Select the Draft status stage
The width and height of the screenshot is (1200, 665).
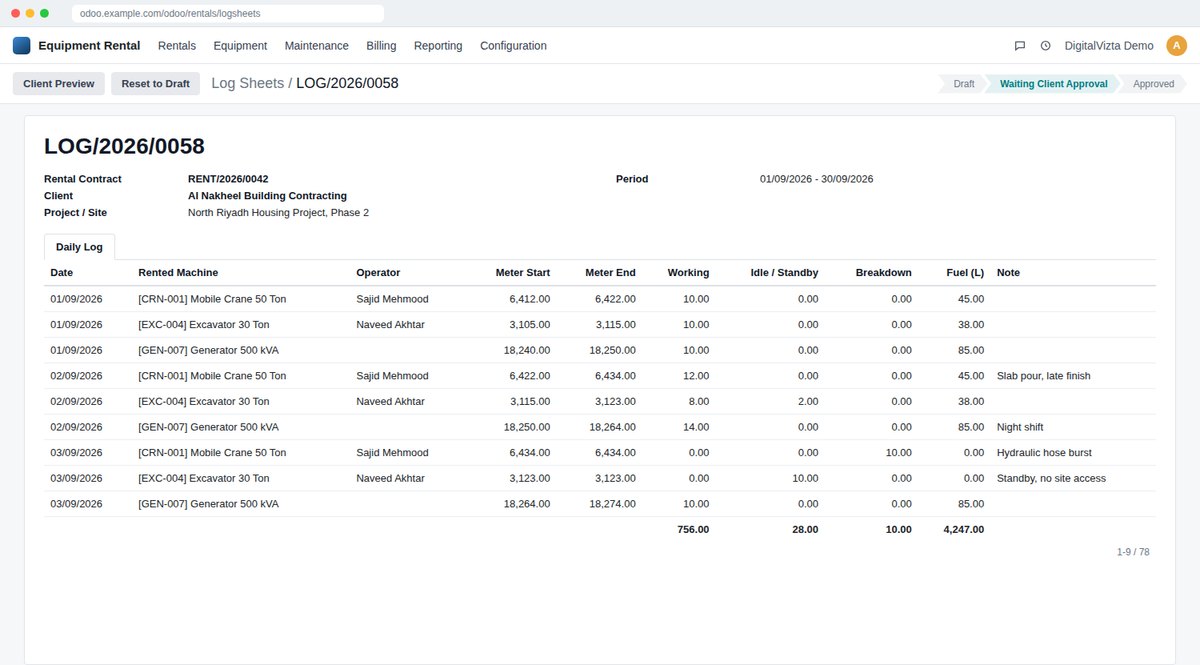click(x=963, y=84)
